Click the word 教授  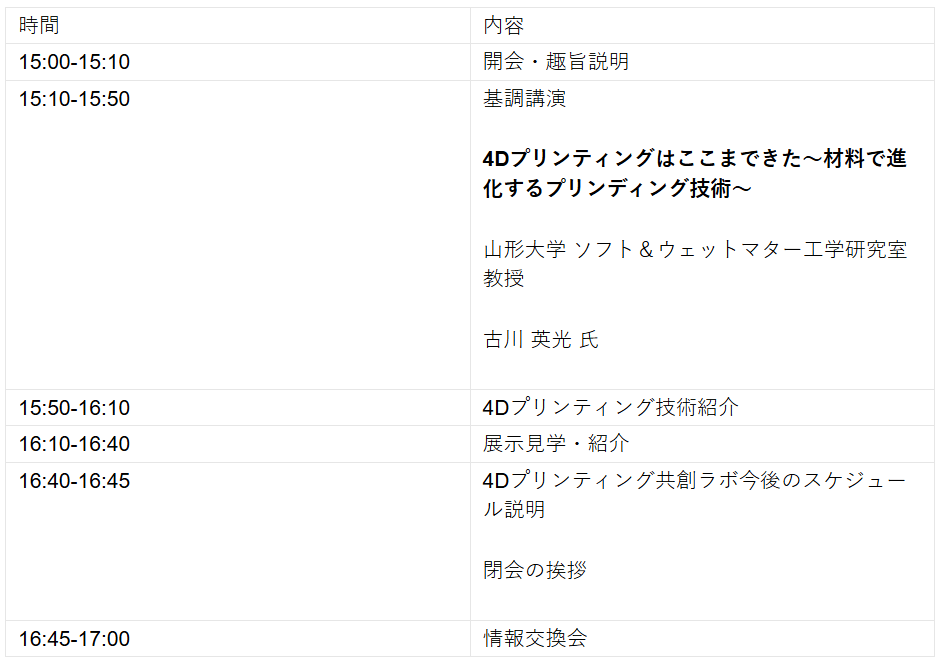(x=503, y=278)
